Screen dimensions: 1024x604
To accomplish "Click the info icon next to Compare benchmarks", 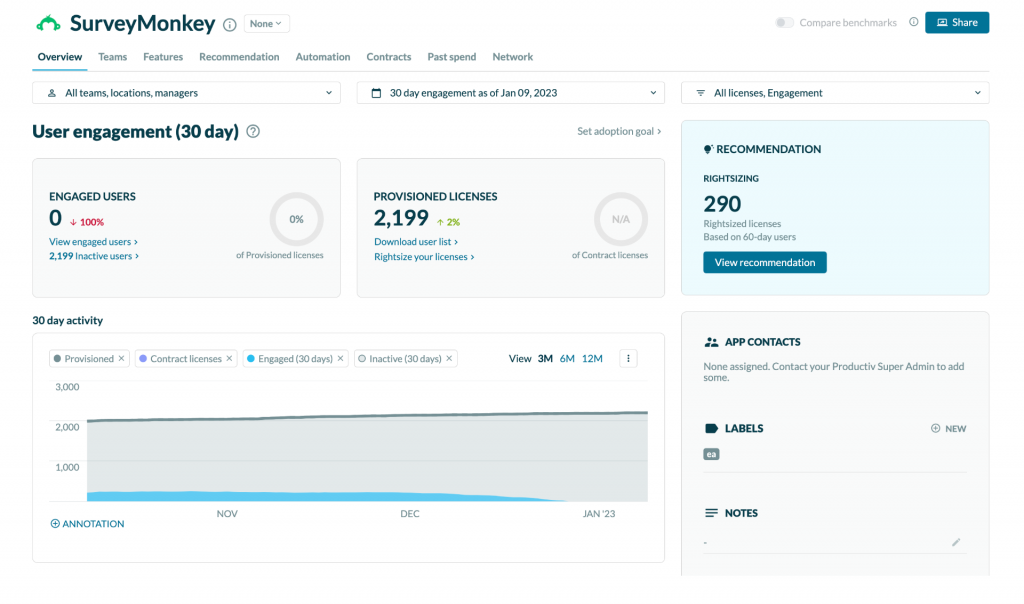I will click(x=914, y=22).
